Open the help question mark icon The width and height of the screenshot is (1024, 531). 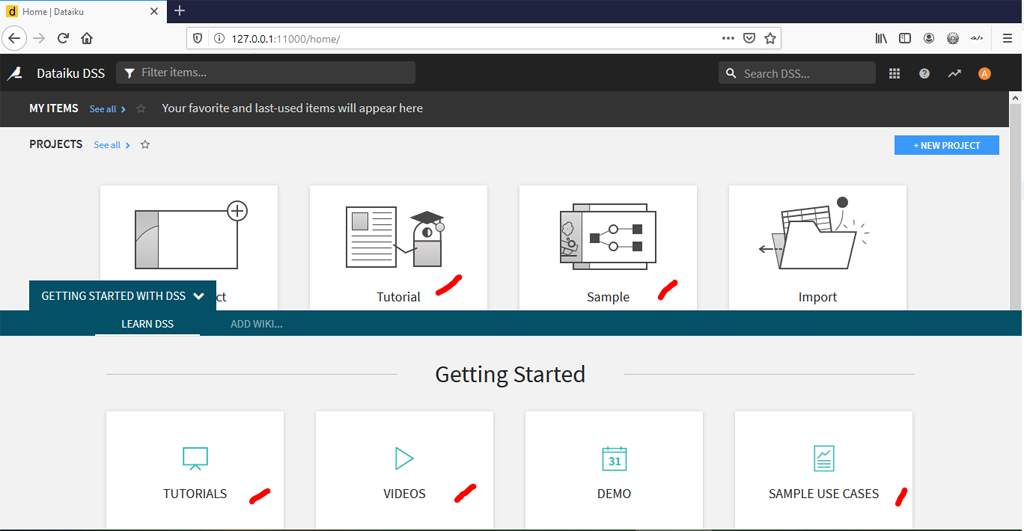pyautogui.click(x=924, y=74)
